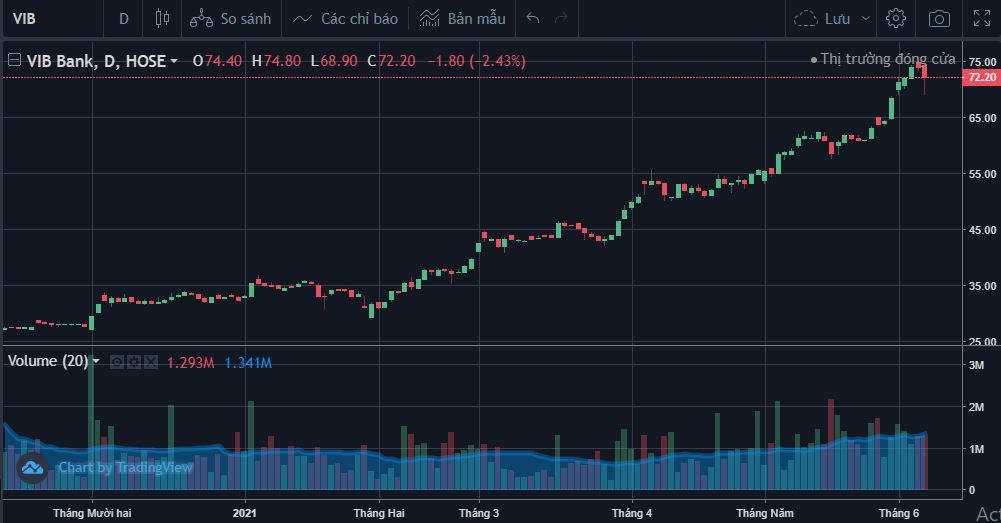The height and width of the screenshot is (523, 1001).
Task: Toggle fullscreen mode icon
Action: pos(982,18)
